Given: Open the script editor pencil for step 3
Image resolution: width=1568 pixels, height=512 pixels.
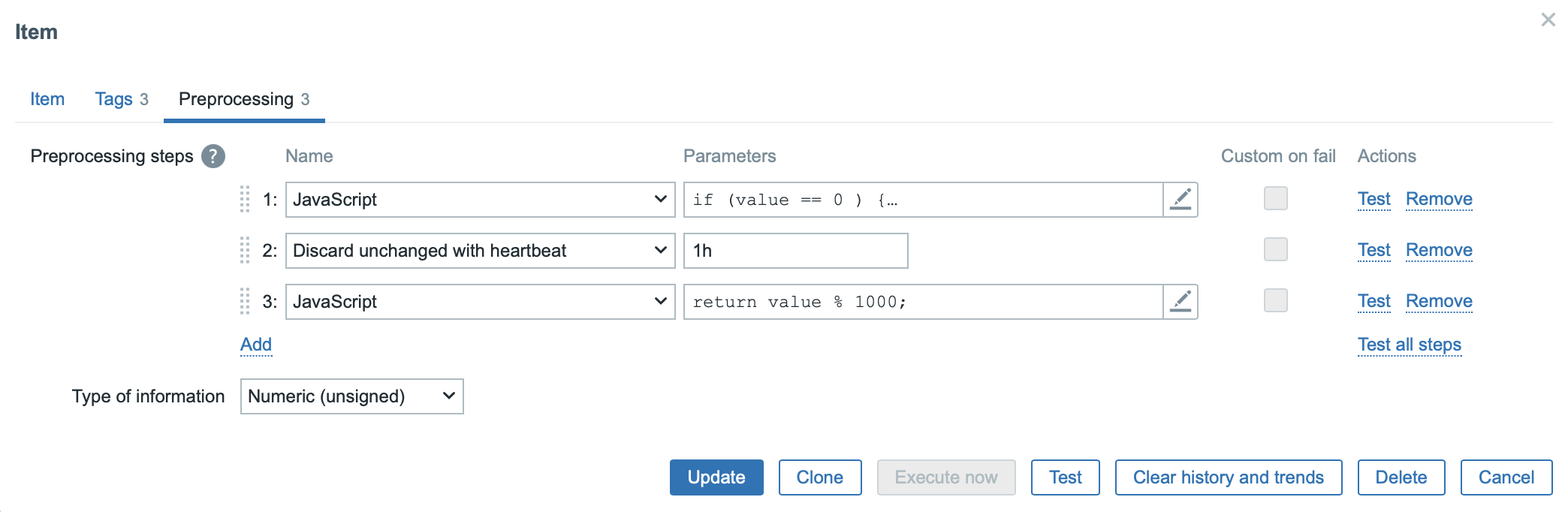Looking at the screenshot, I should [1181, 302].
